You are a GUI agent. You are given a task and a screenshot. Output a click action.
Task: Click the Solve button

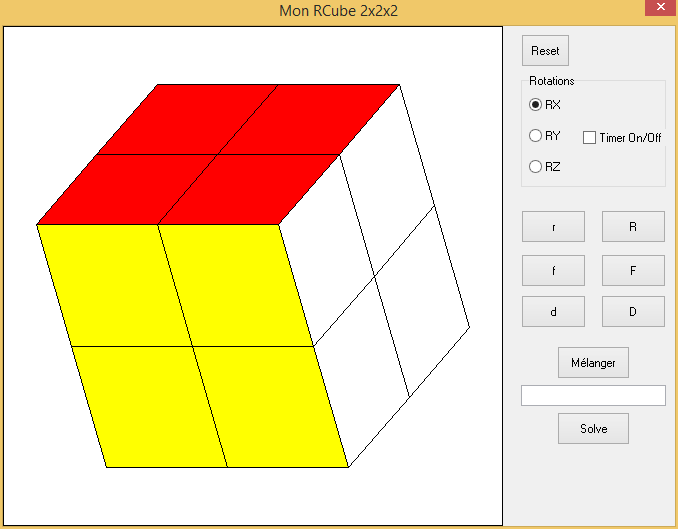pyautogui.click(x=593, y=429)
